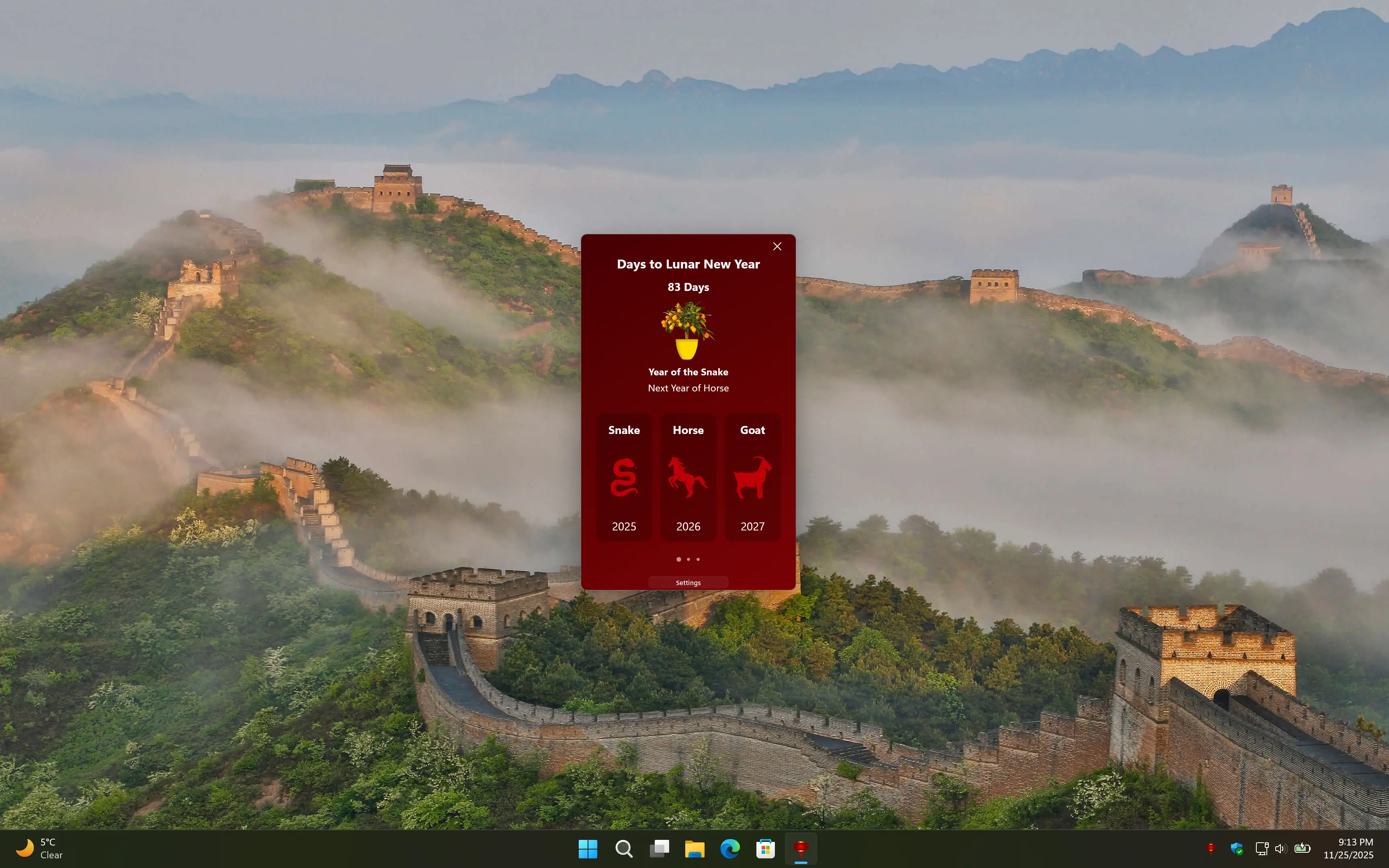Open Task View on the taskbar
The width and height of the screenshot is (1389, 868).
[x=659, y=848]
